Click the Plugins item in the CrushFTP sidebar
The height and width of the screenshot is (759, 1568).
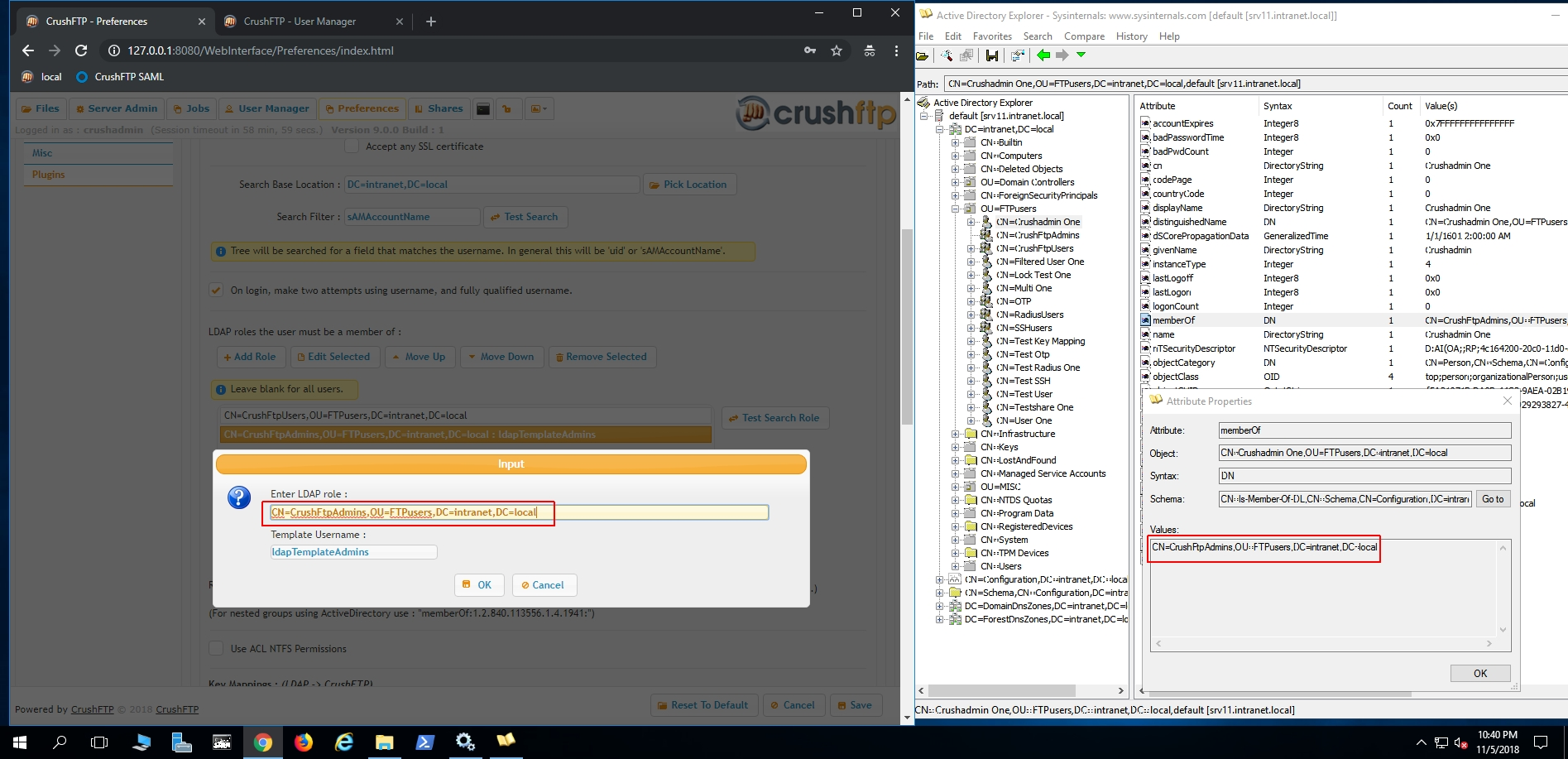coord(98,175)
